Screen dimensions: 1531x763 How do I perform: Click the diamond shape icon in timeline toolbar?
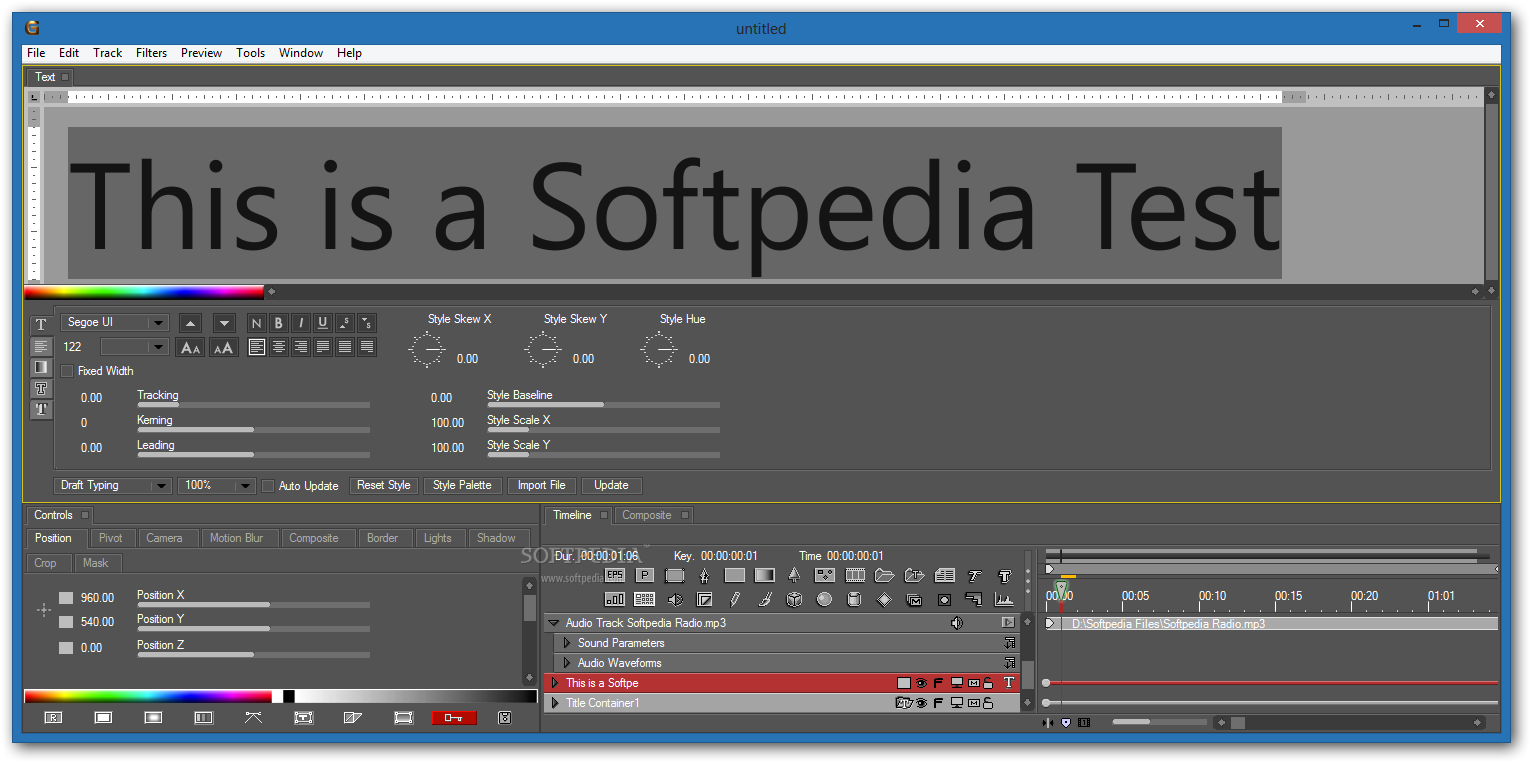884,599
